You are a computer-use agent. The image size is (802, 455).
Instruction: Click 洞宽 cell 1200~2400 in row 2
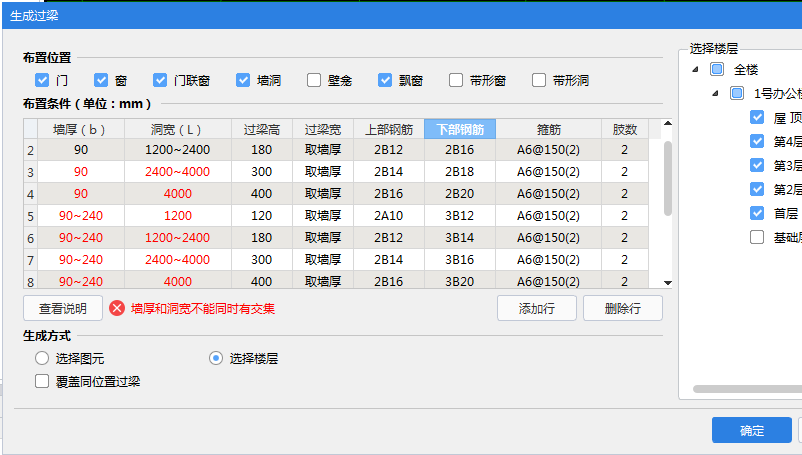point(177,150)
